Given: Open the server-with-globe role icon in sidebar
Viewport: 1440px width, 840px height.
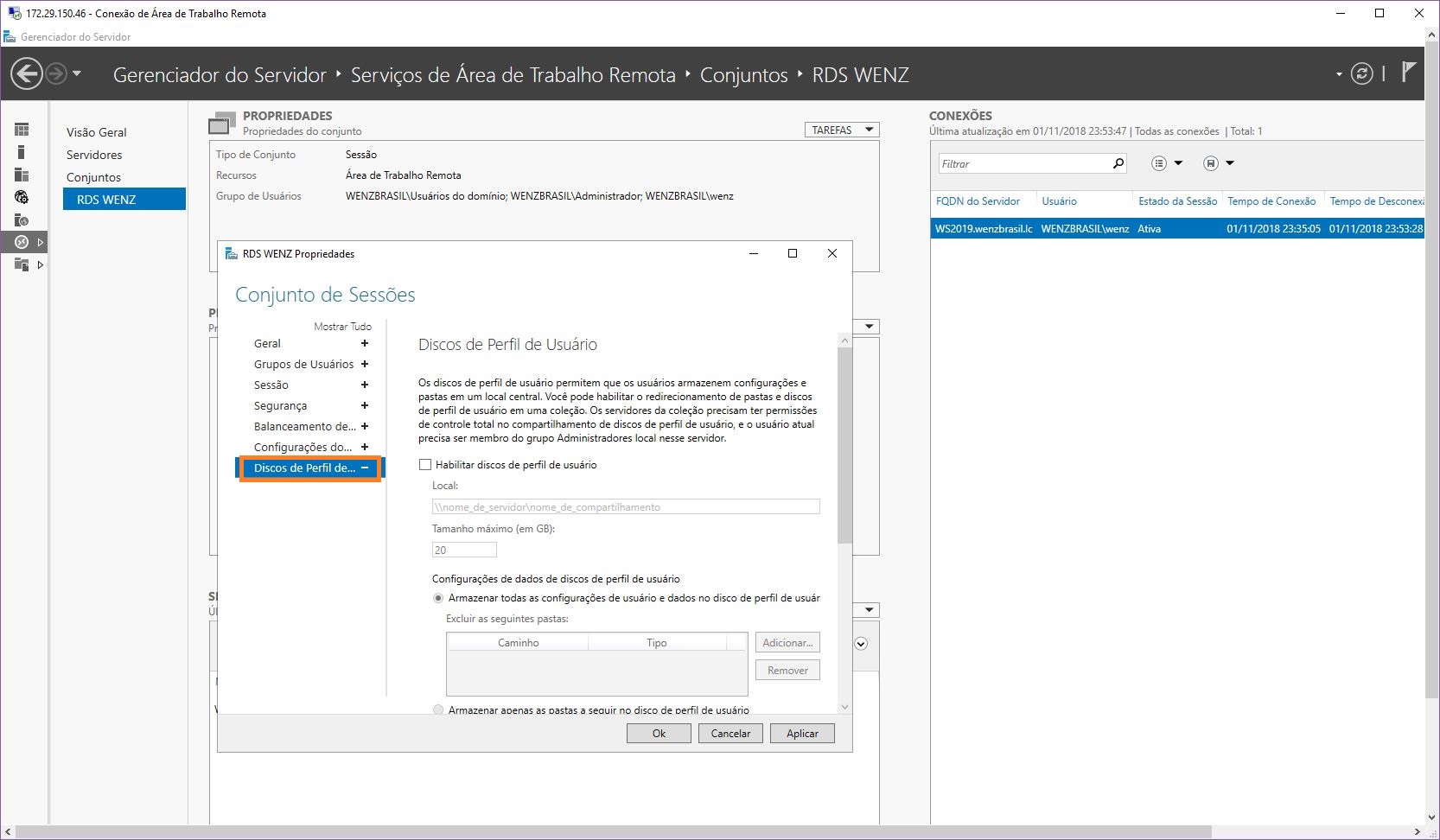Looking at the screenshot, I should click(22, 220).
